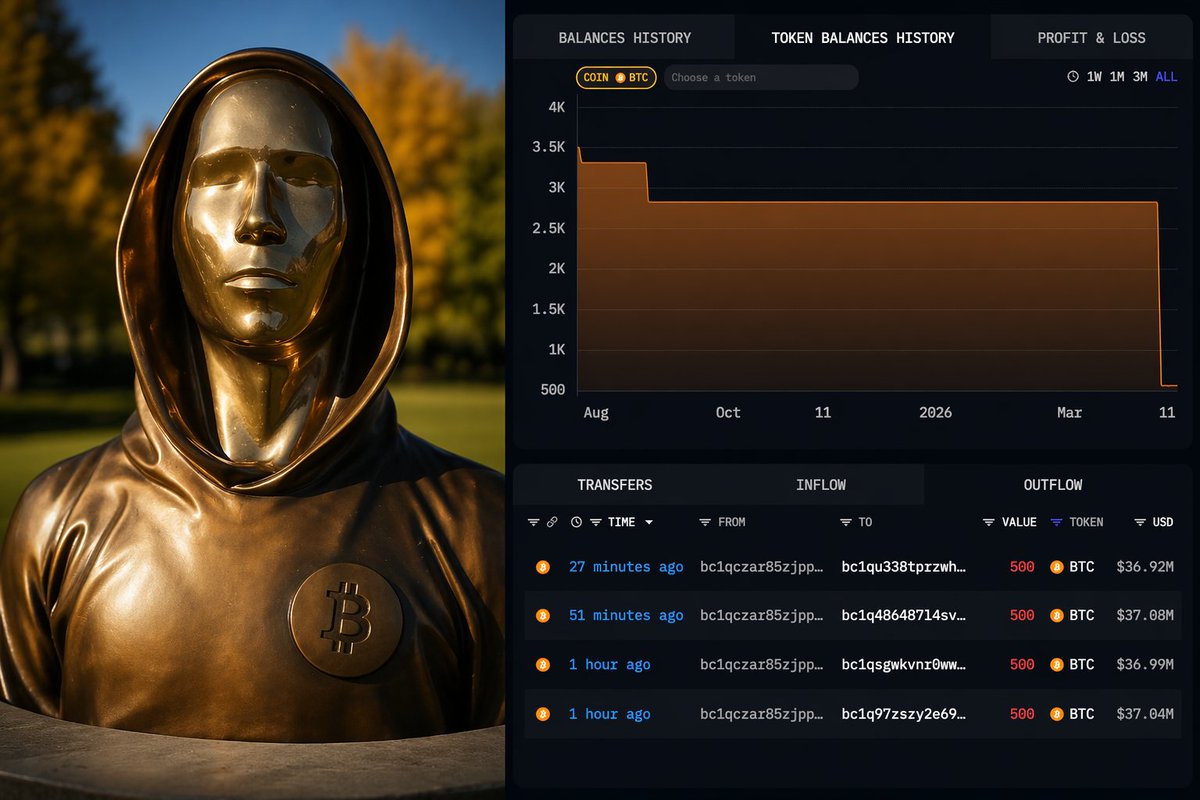Open the filter for the TIME column
This screenshot has width=1200, height=800.
596,522
